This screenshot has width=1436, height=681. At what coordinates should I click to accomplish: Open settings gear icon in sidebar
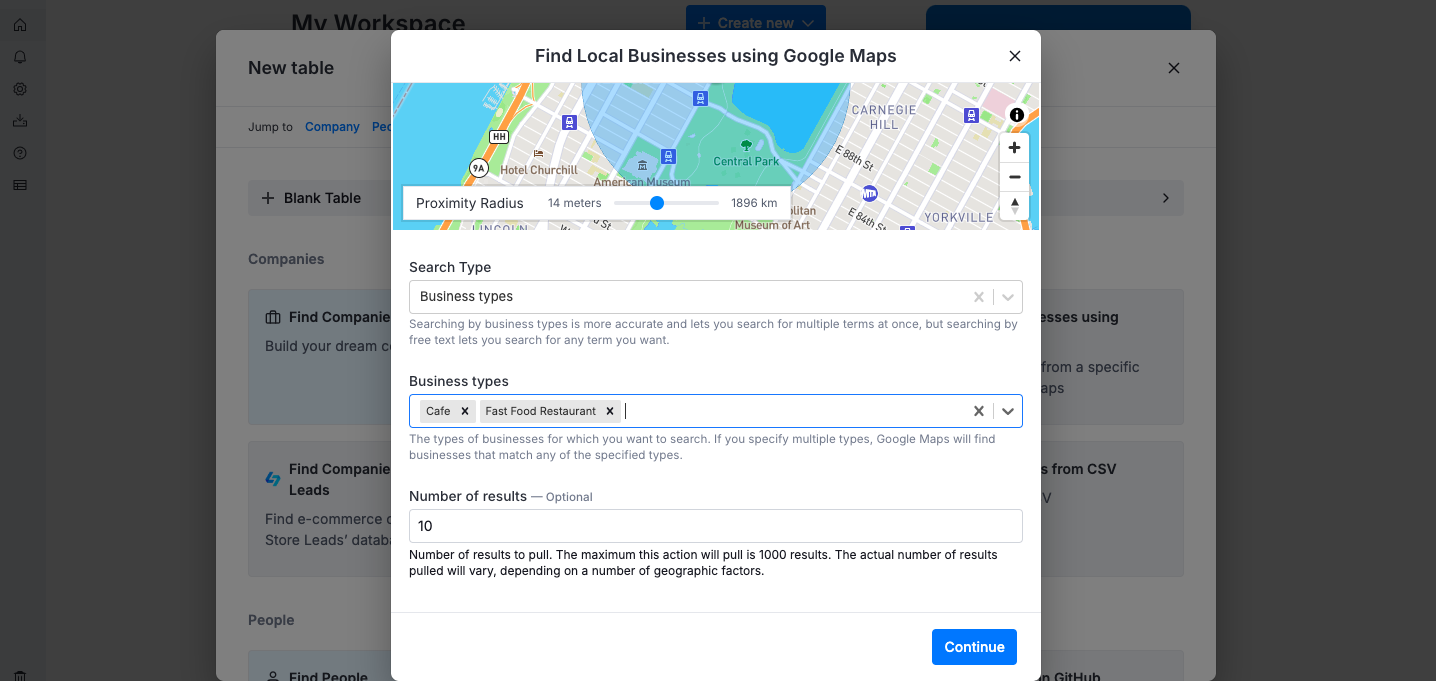click(20, 89)
